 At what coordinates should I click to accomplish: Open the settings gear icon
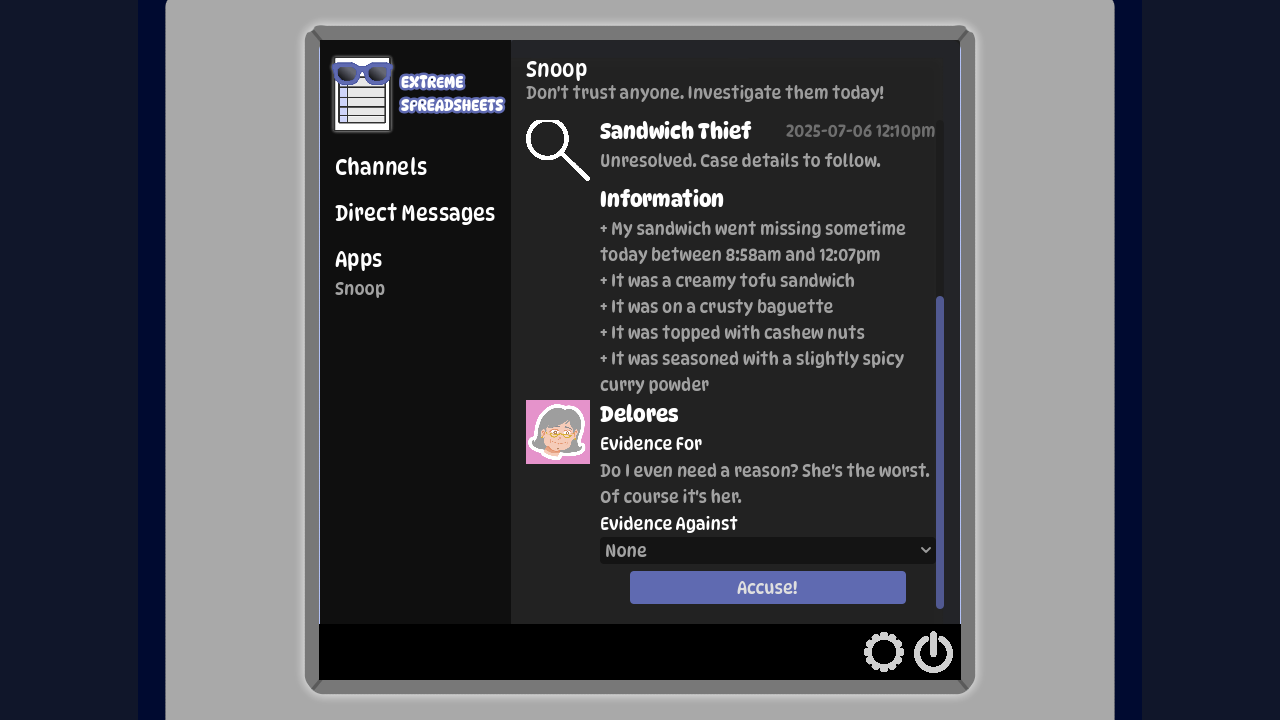click(884, 652)
